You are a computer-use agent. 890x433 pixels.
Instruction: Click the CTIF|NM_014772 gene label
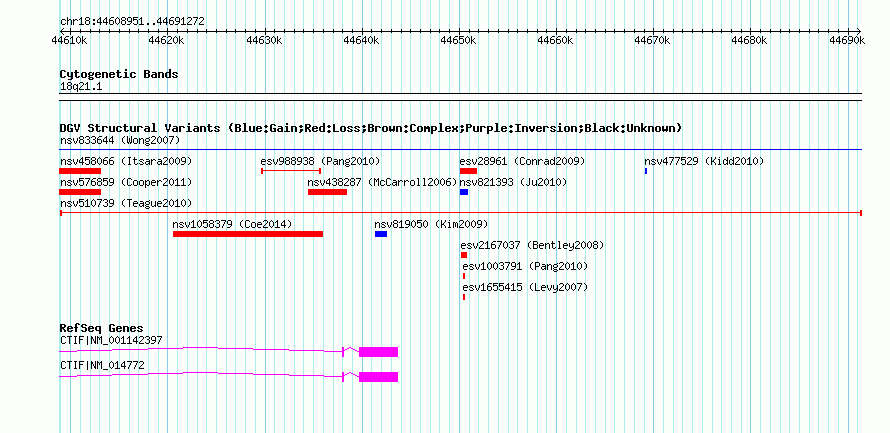tap(102, 365)
